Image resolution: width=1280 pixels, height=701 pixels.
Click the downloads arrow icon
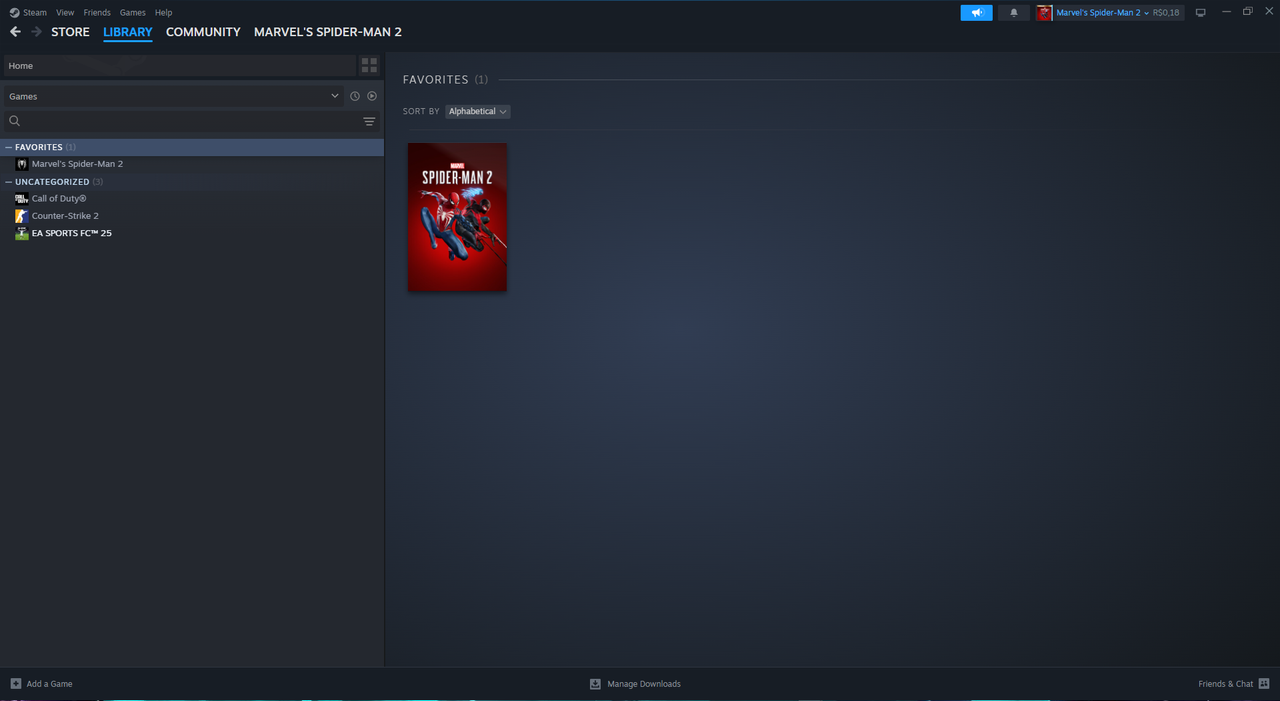pyautogui.click(x=595, y=684)
